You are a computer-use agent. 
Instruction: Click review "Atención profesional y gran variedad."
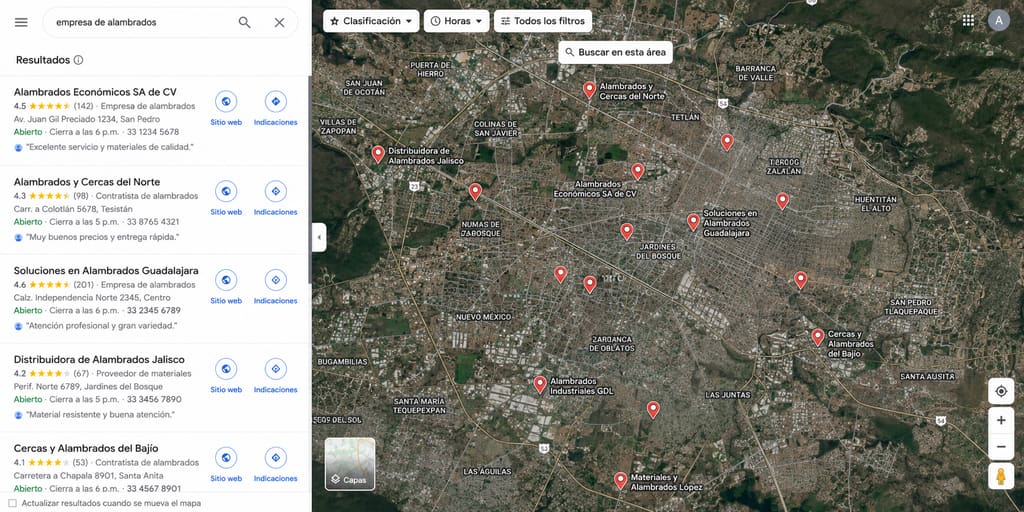[101, 326]
